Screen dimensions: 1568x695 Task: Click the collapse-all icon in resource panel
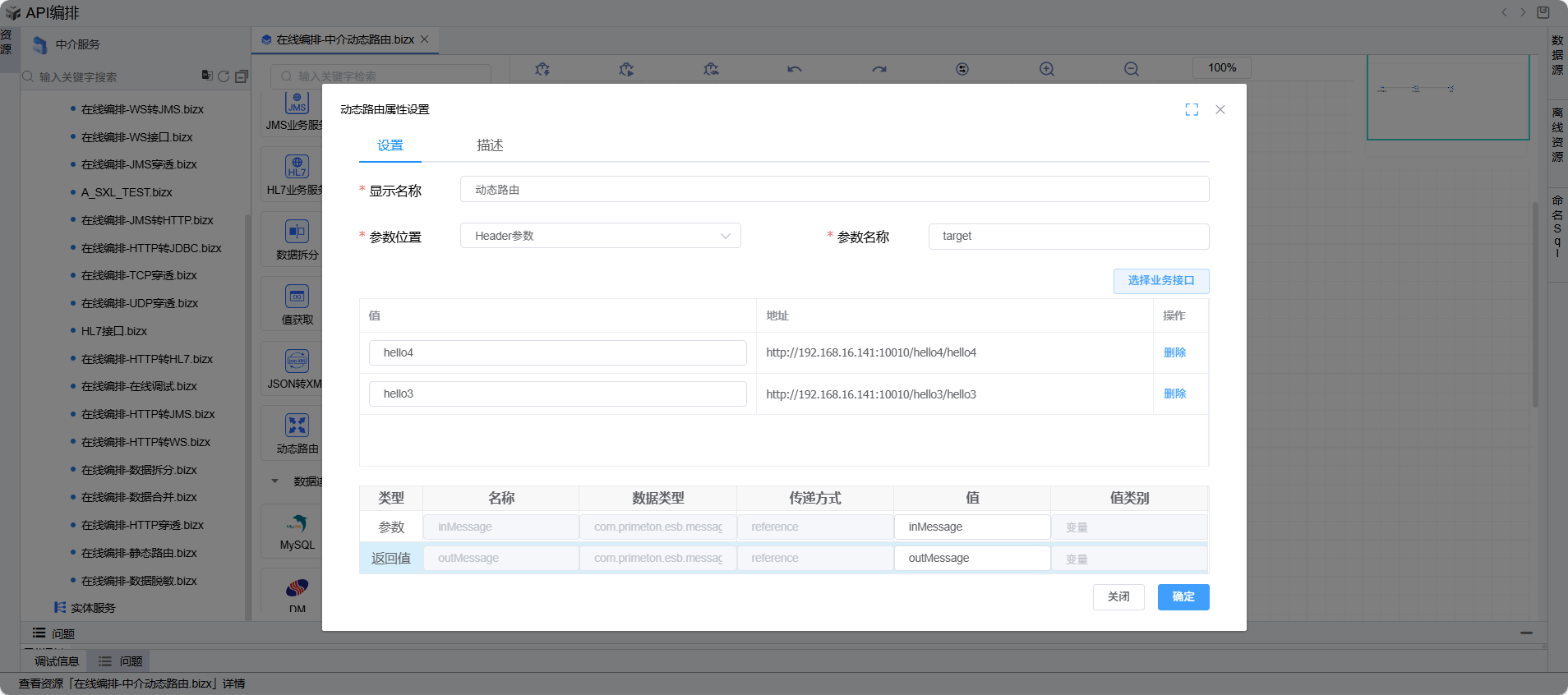pos(242,76)
